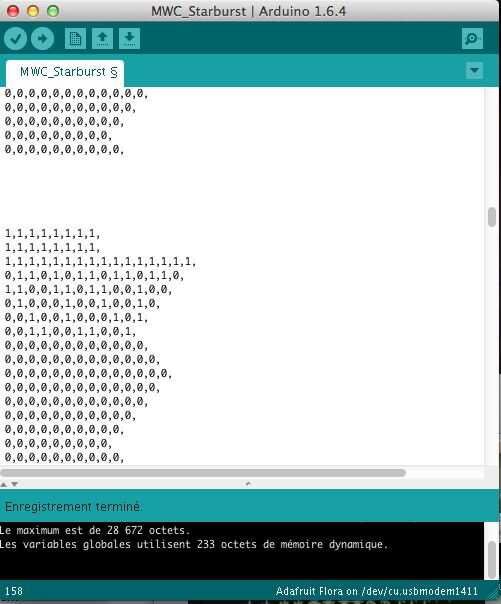Click the yellow minimize window button
The image size is (501, 604).
(33, 11)
